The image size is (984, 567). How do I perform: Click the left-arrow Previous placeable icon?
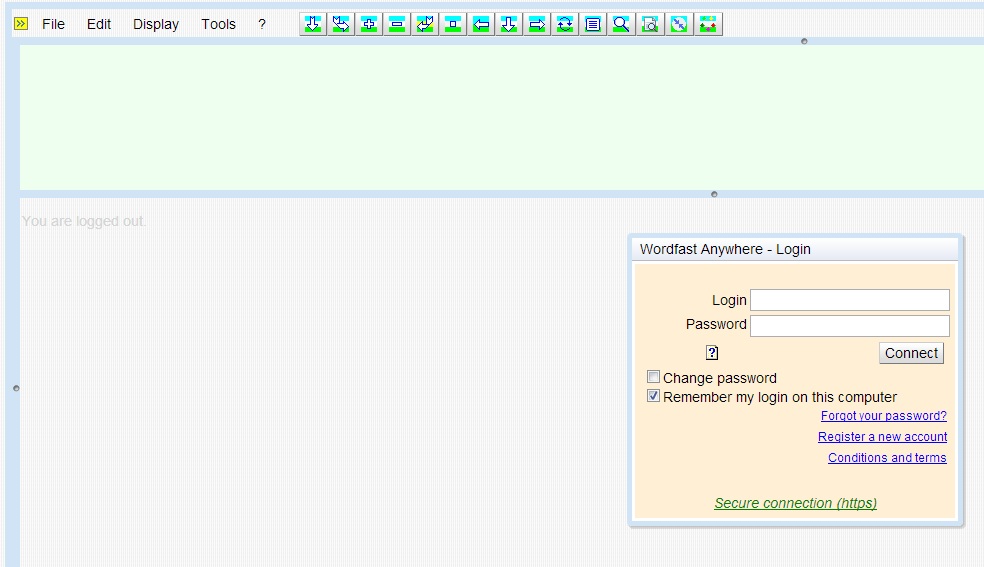coord(481,24)
